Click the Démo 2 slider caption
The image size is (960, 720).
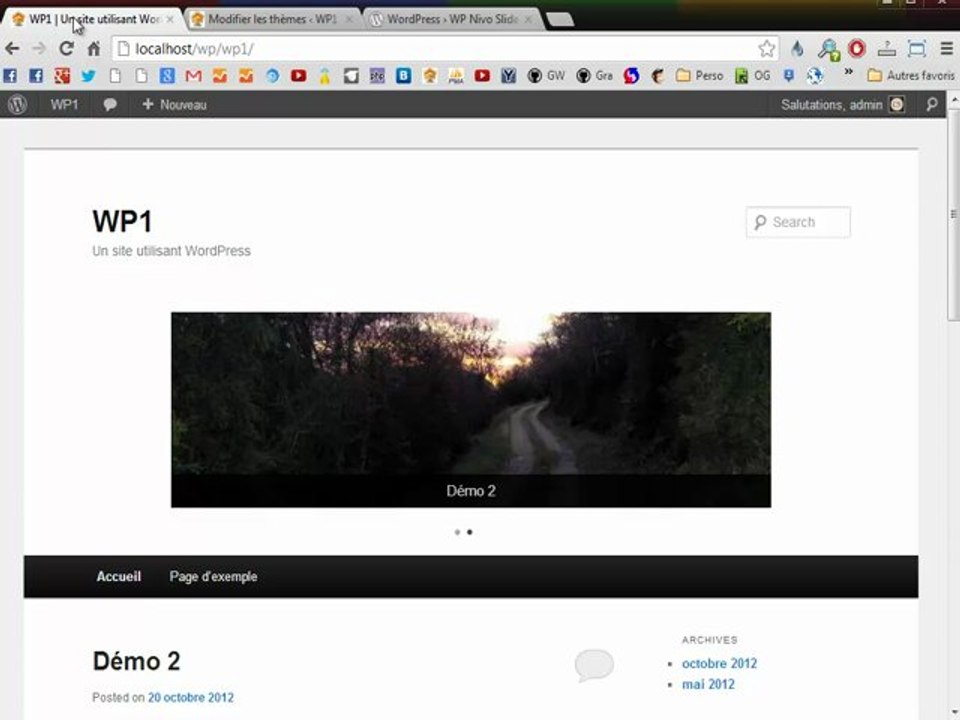coord(471,491)
